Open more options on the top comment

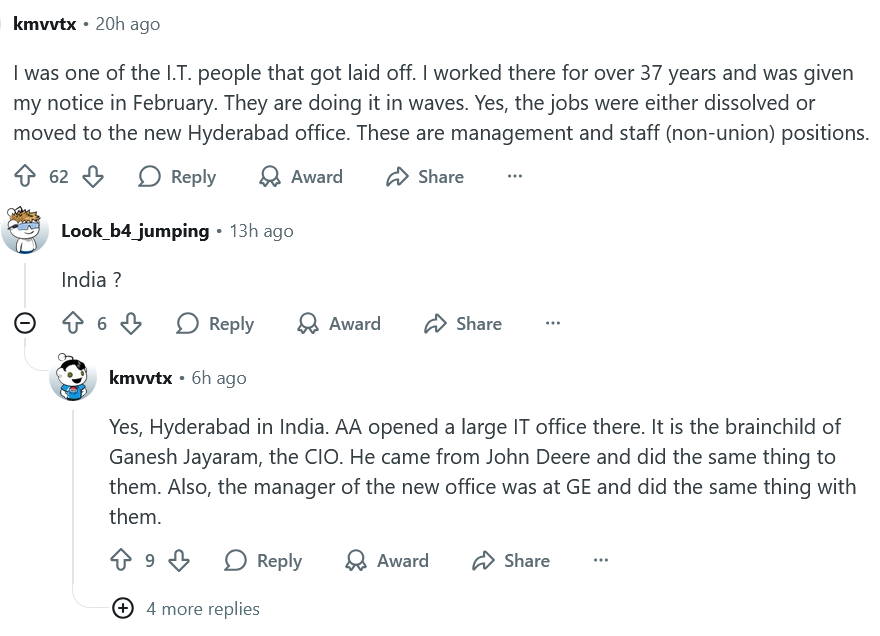(515, 177)
